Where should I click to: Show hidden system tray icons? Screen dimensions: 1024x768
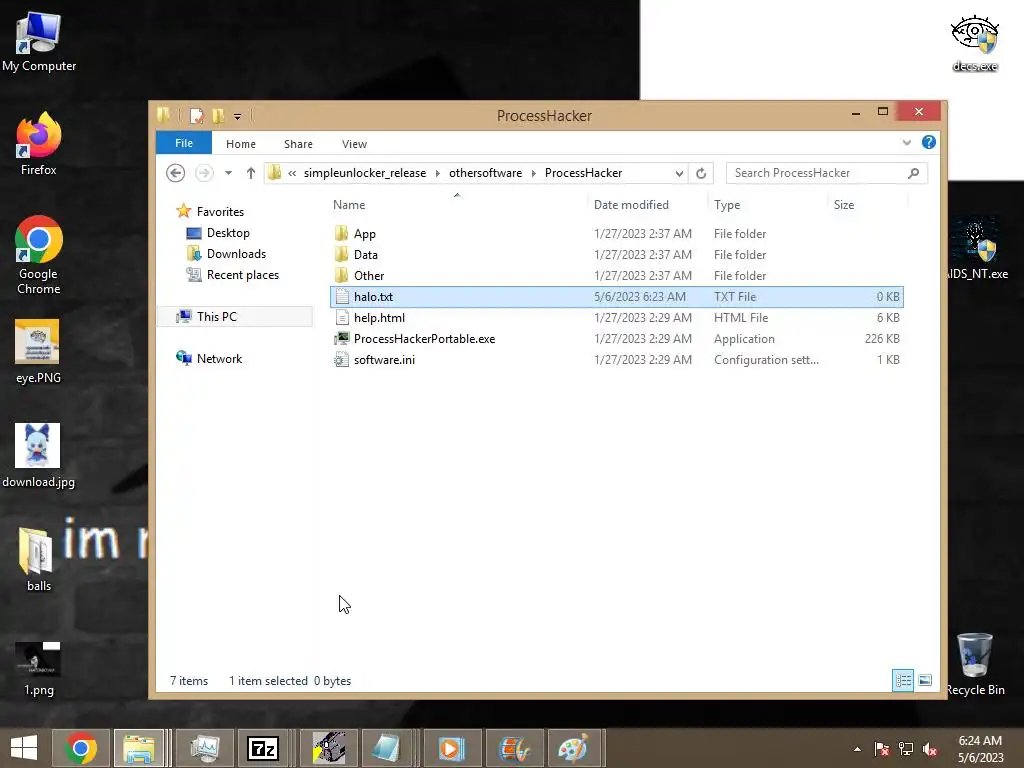point(857,749)
